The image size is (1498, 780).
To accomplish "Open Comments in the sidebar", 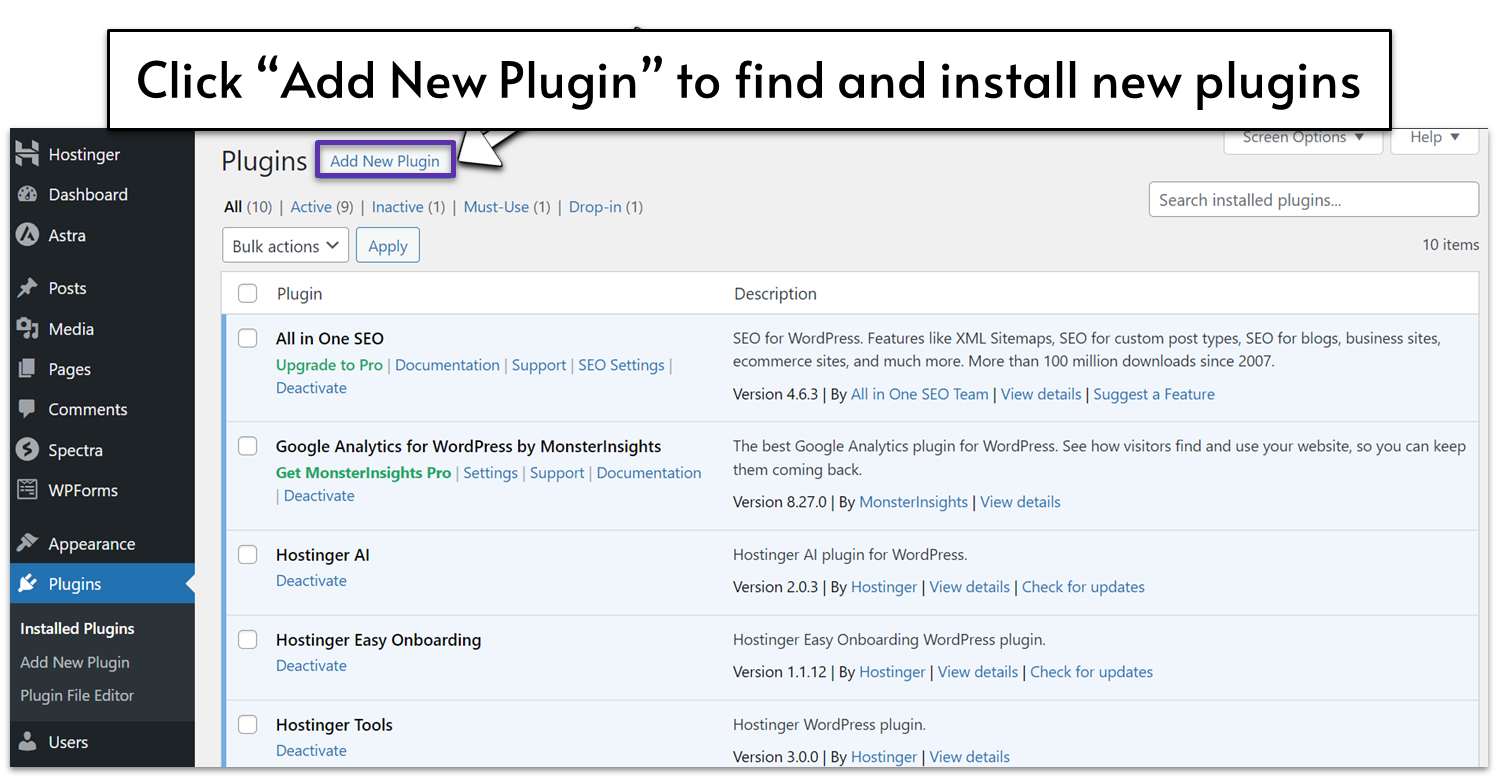I will click(x=88, y=409).
